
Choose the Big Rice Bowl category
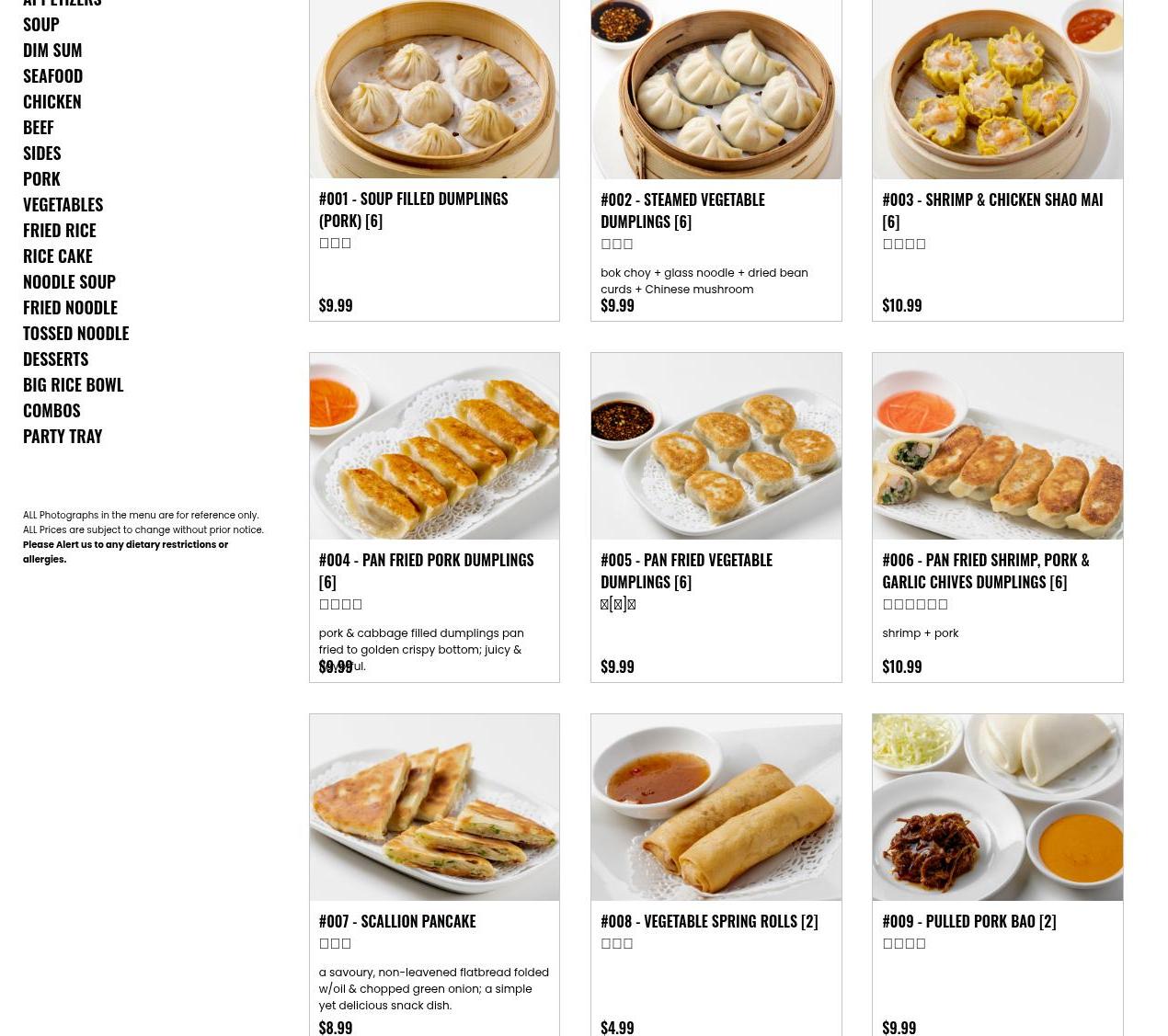[73, 384]
